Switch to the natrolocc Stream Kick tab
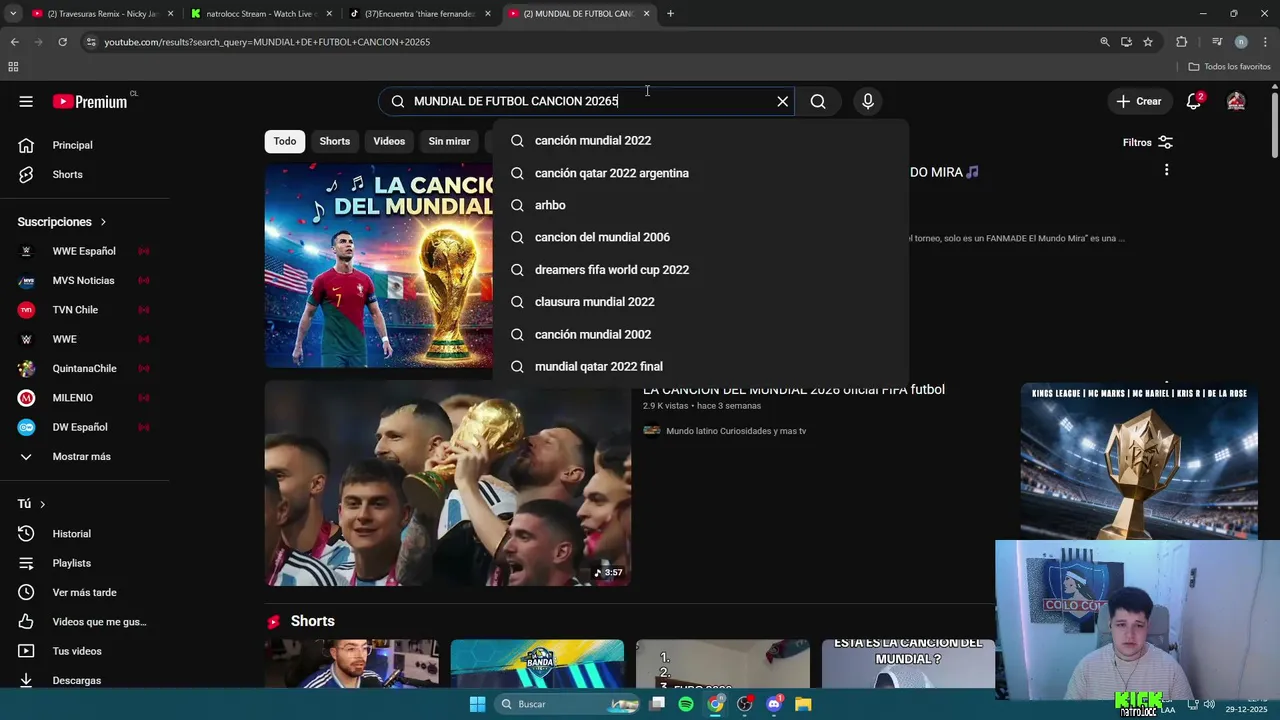The image size is (1280, 720). click(x=262, y=14)
